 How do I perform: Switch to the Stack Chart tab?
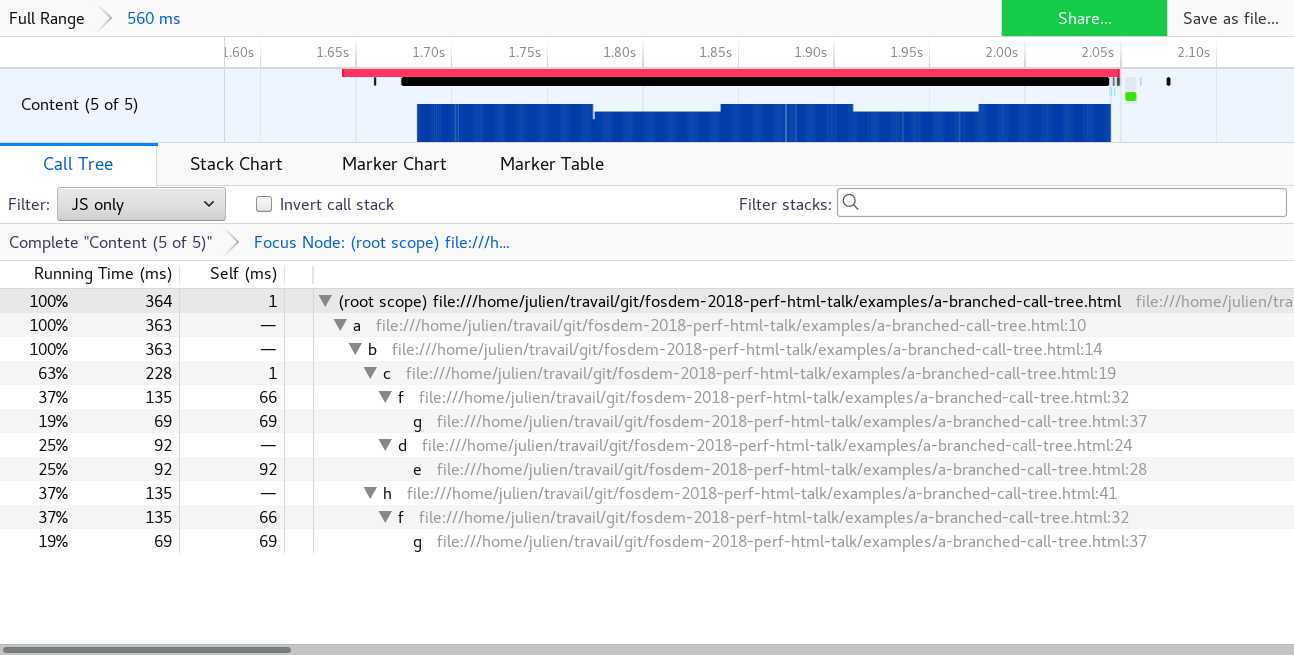[x=236, y=164]
